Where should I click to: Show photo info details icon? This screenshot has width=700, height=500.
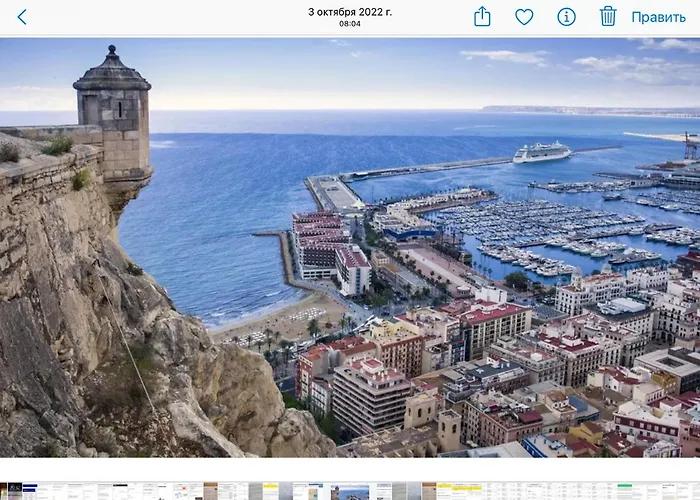pyautogui.click(x=566, y=17)
